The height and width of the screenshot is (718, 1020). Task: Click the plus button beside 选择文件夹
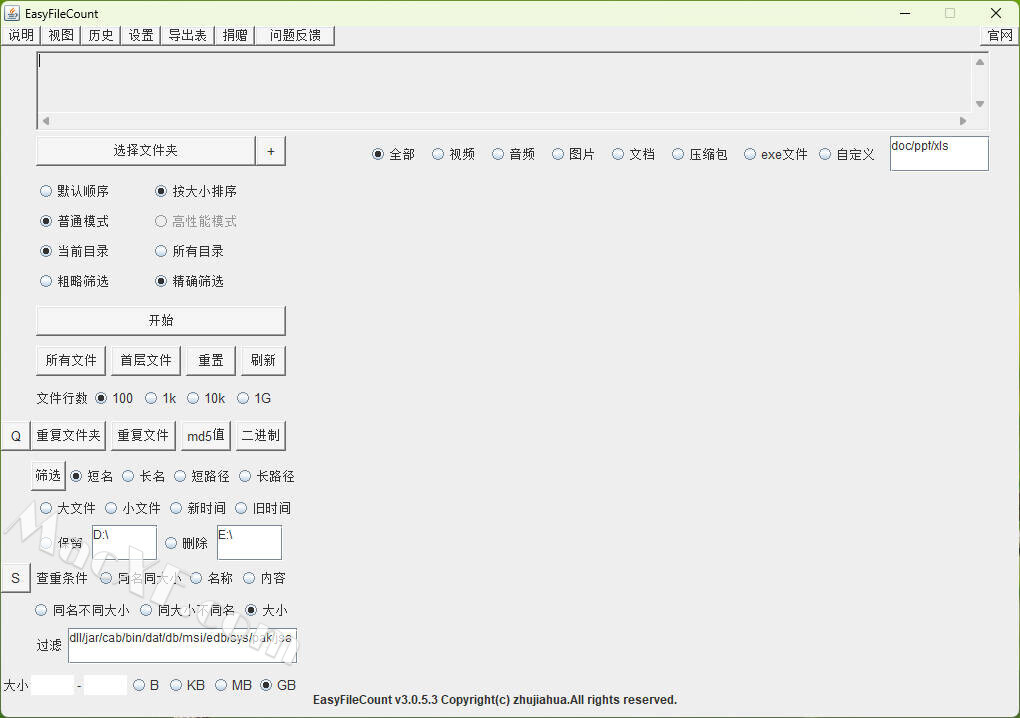271,151
